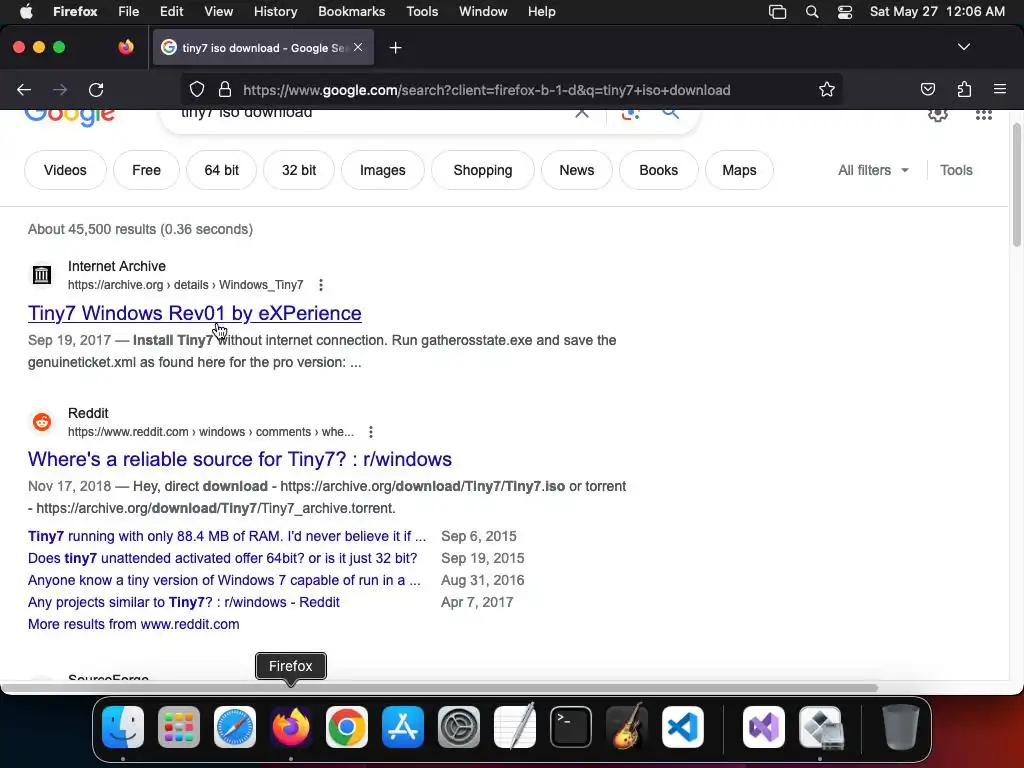Image resolution: width=1024 pixels, height=768 pixels.
Task: Switch to Images results
Action: click(383, 170)
